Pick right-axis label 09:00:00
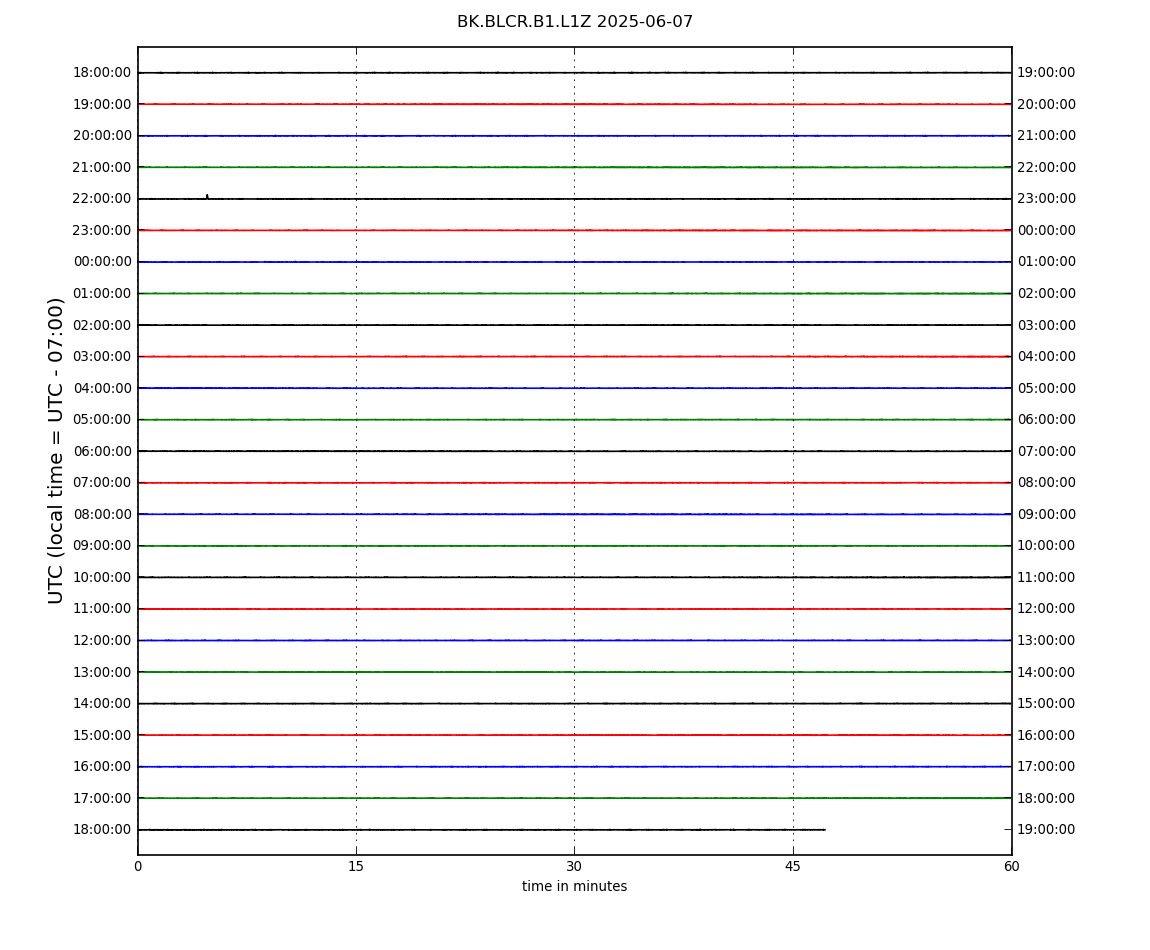 coord(1047,514)
